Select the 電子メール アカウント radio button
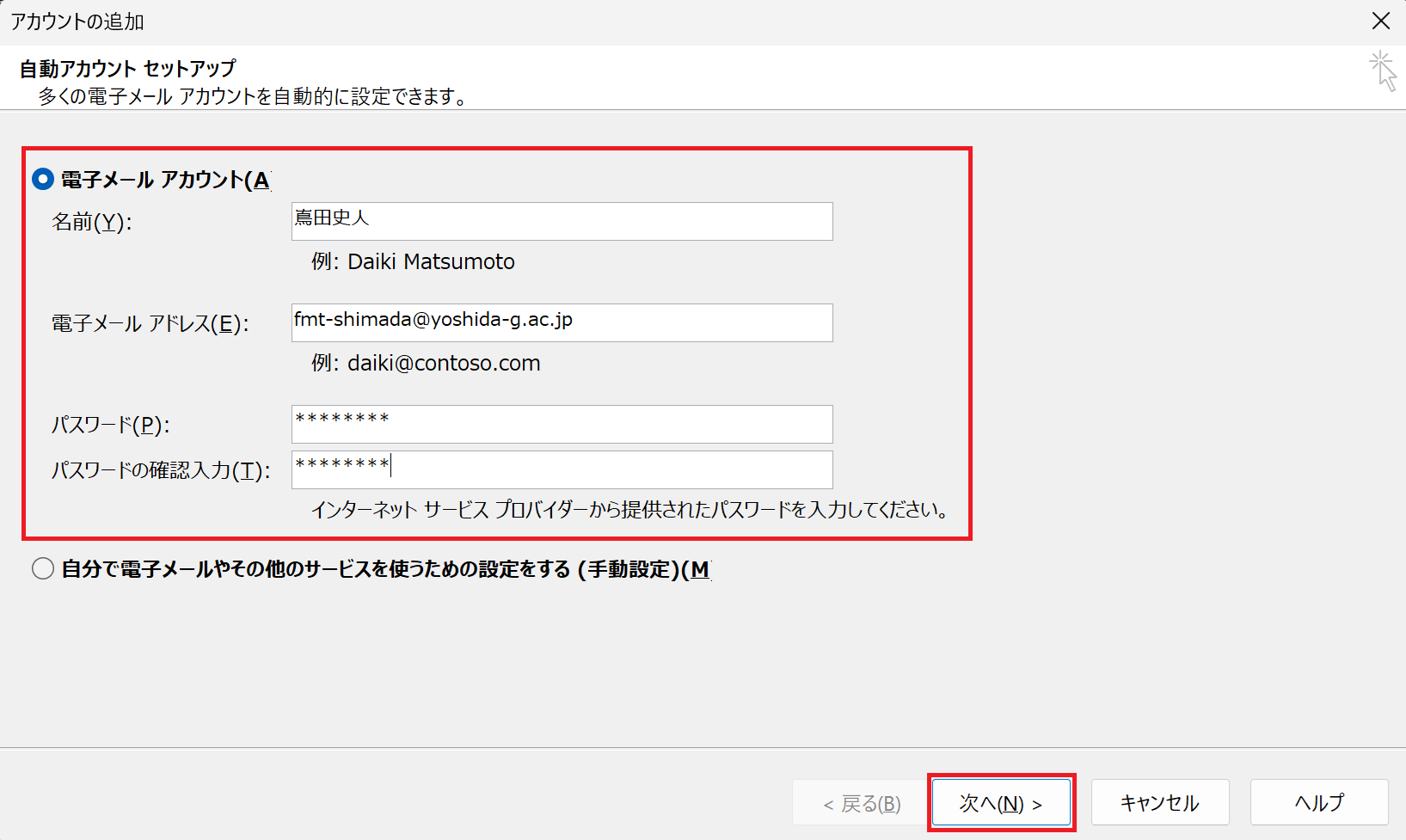Viewport: 1406px width, 840px height. point(43,180)
